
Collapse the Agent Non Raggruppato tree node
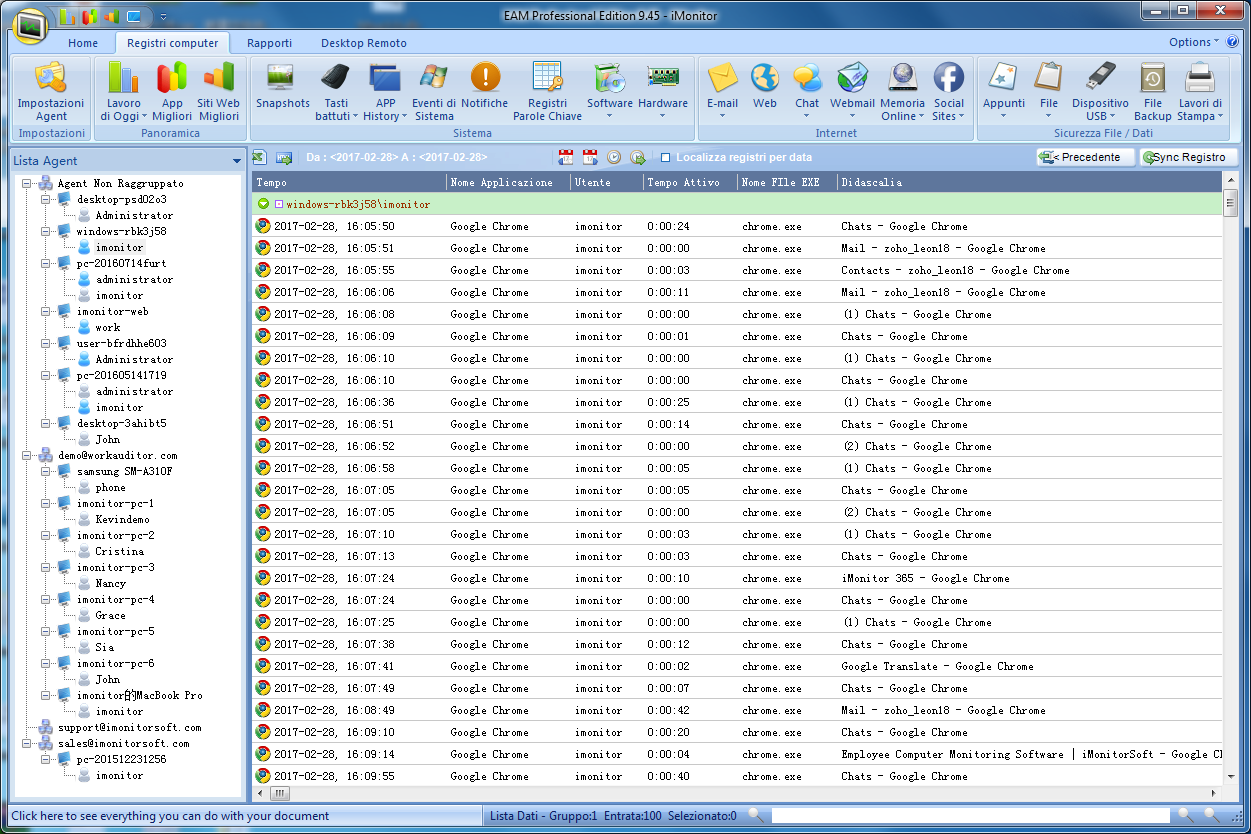(27, 184)
